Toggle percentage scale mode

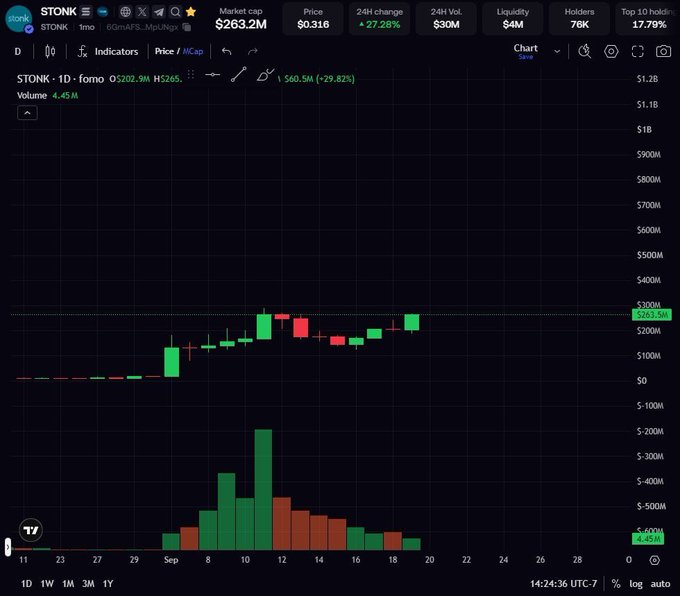[616, 584]
